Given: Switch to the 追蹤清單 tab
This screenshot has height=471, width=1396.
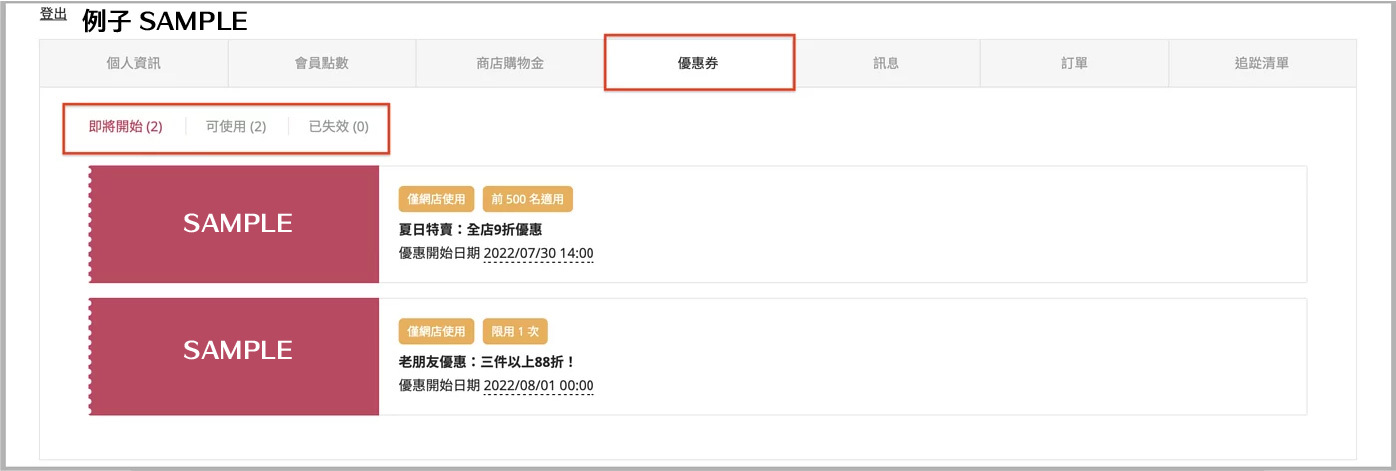Looking at the screenshot, I should [x=1262, y=63].
